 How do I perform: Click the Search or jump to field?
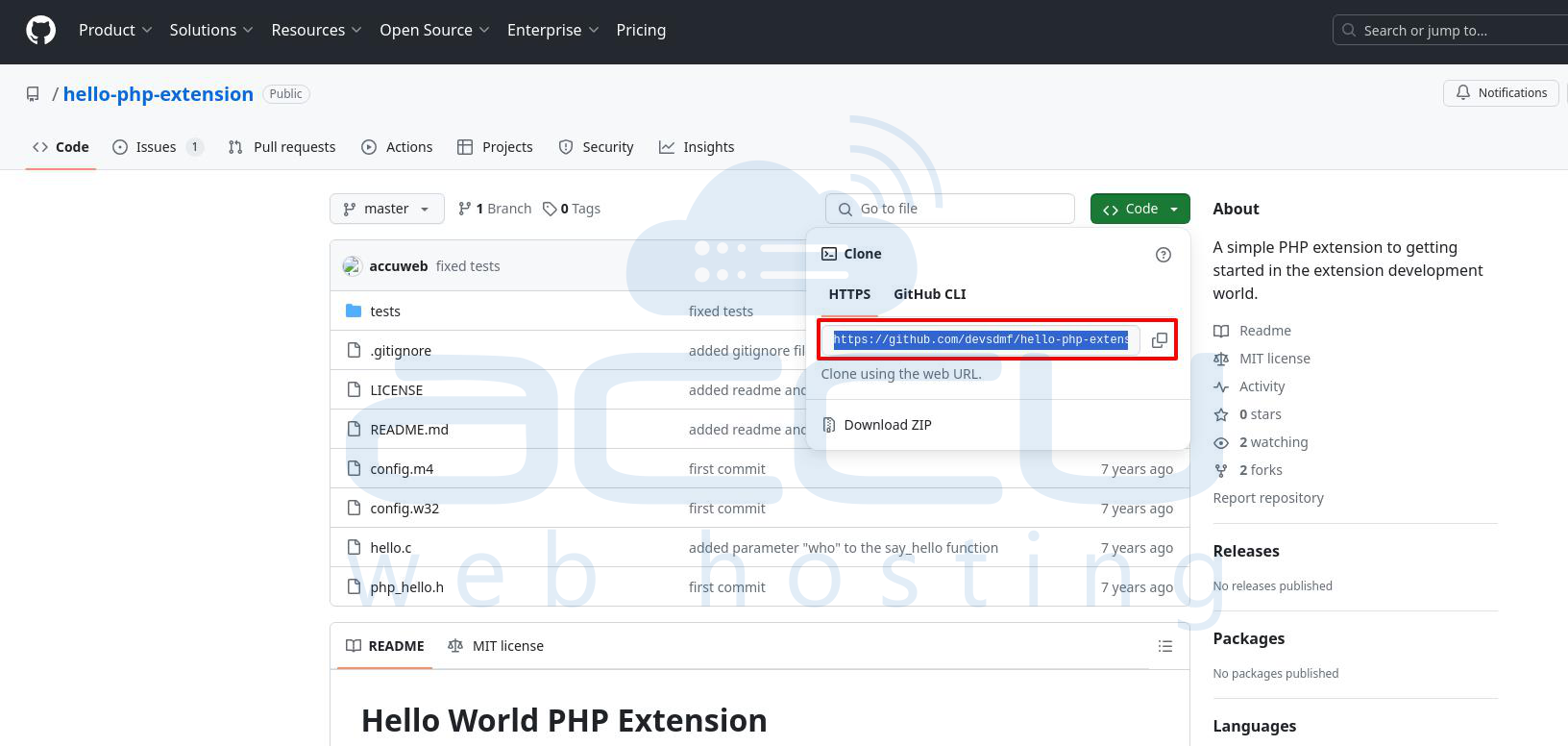click(x=1451, y=30)
